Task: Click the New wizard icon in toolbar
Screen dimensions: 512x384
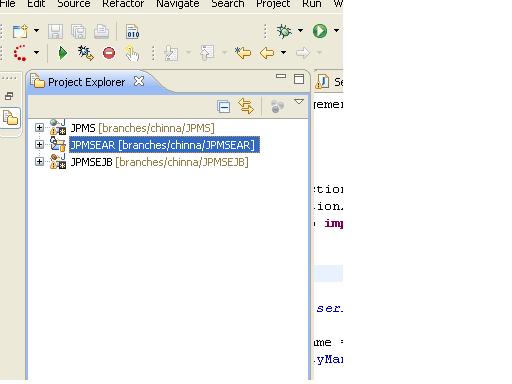Action: point(20,31)
